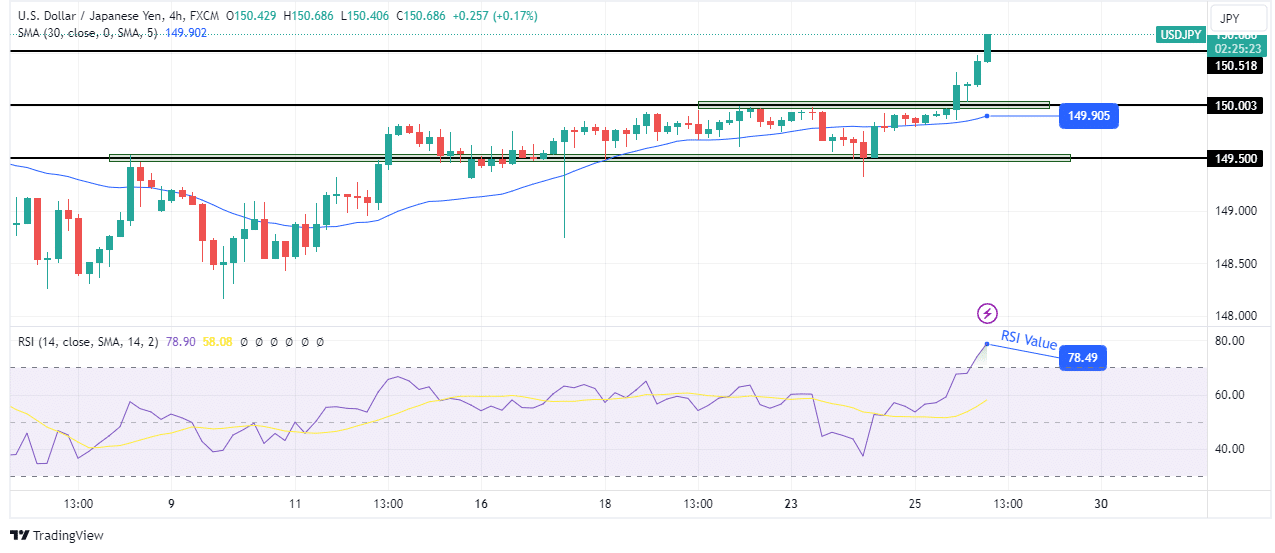
Task: Select the 149.500 price level label
Action: coord(1236,158)
